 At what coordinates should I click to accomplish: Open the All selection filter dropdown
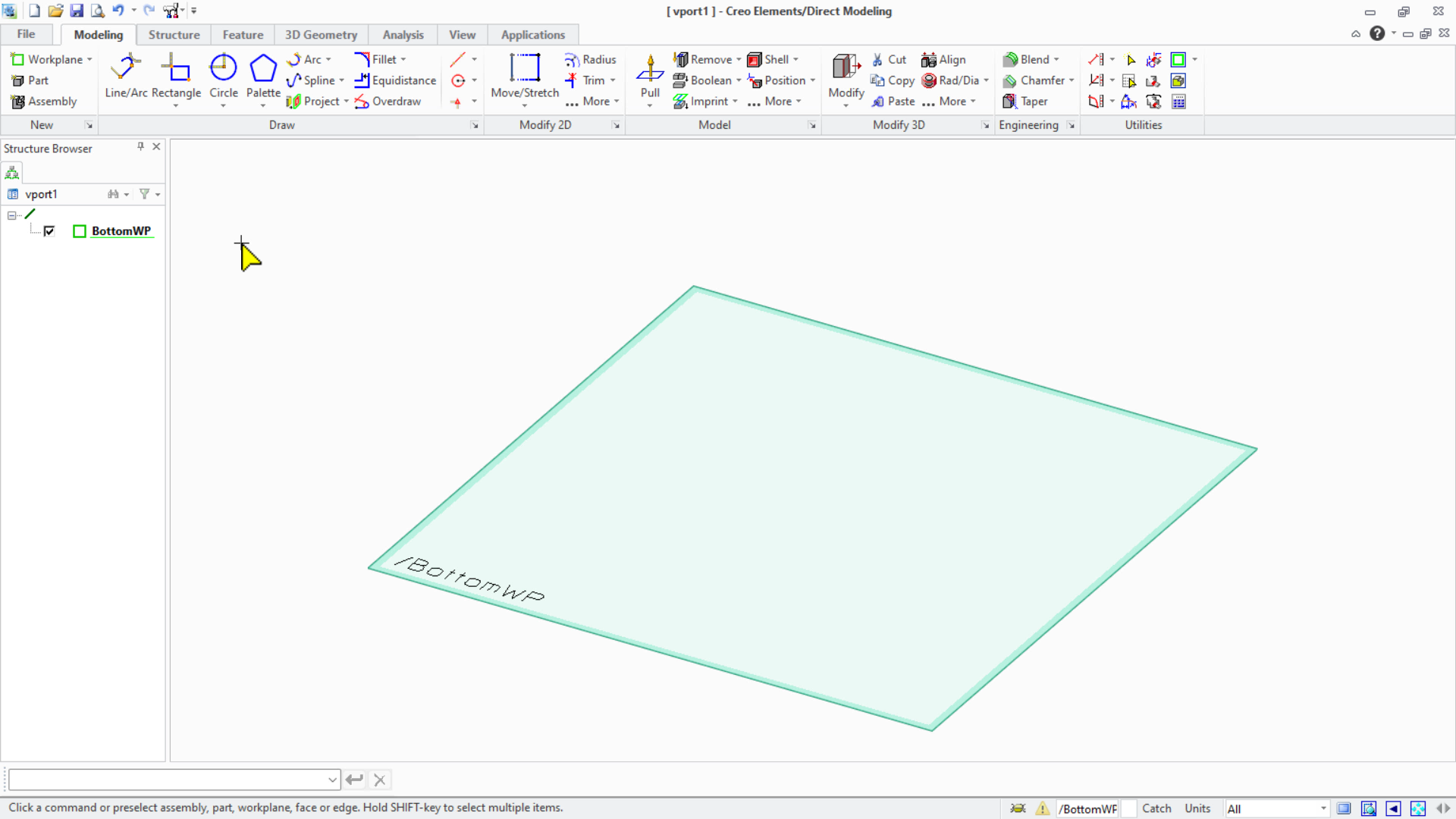(1323, 808)
